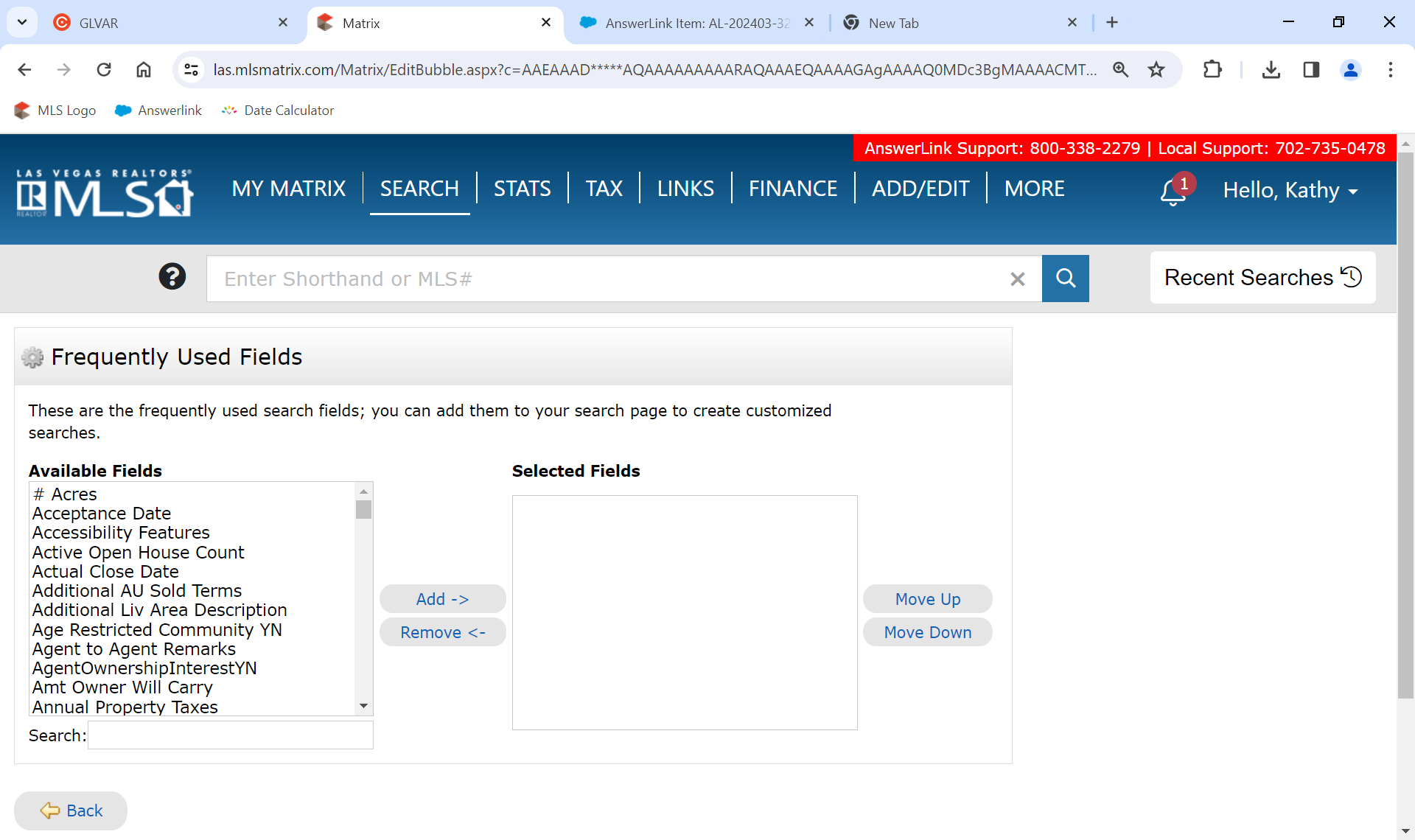The image size is (1415, 840).
Task: Open browser extensions puzzle icon
Action: pyautogui.click(x=1212, y=70)
